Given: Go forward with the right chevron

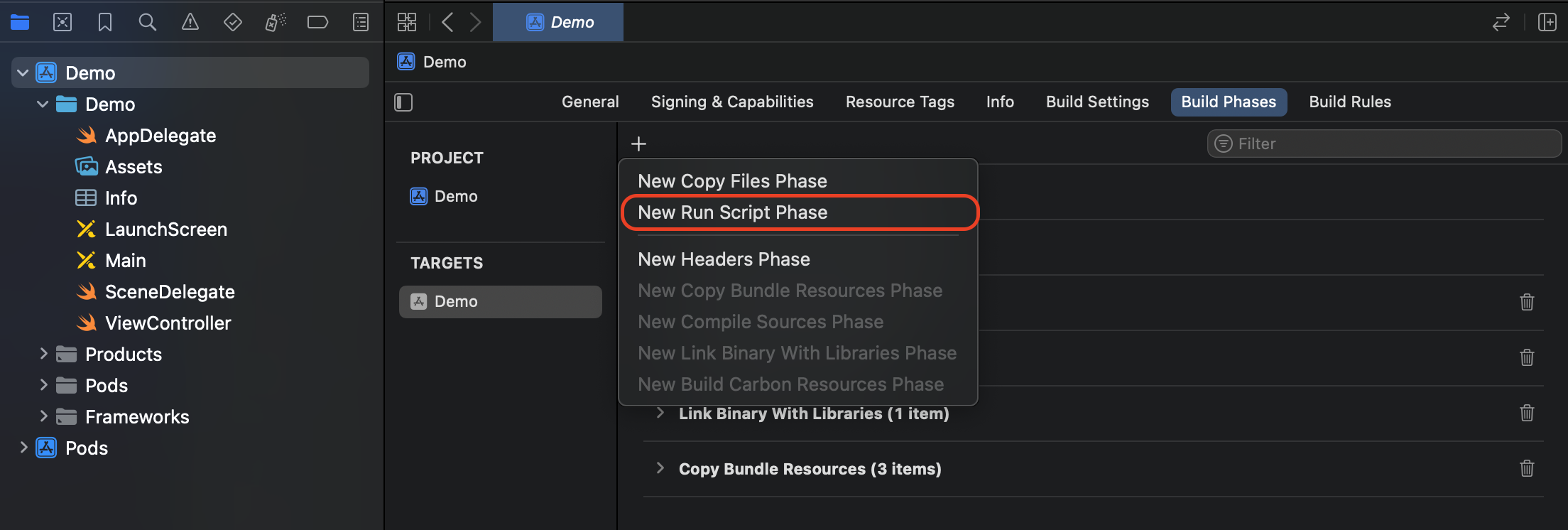Looking at the screenshot, I should (x=475, y=22).
